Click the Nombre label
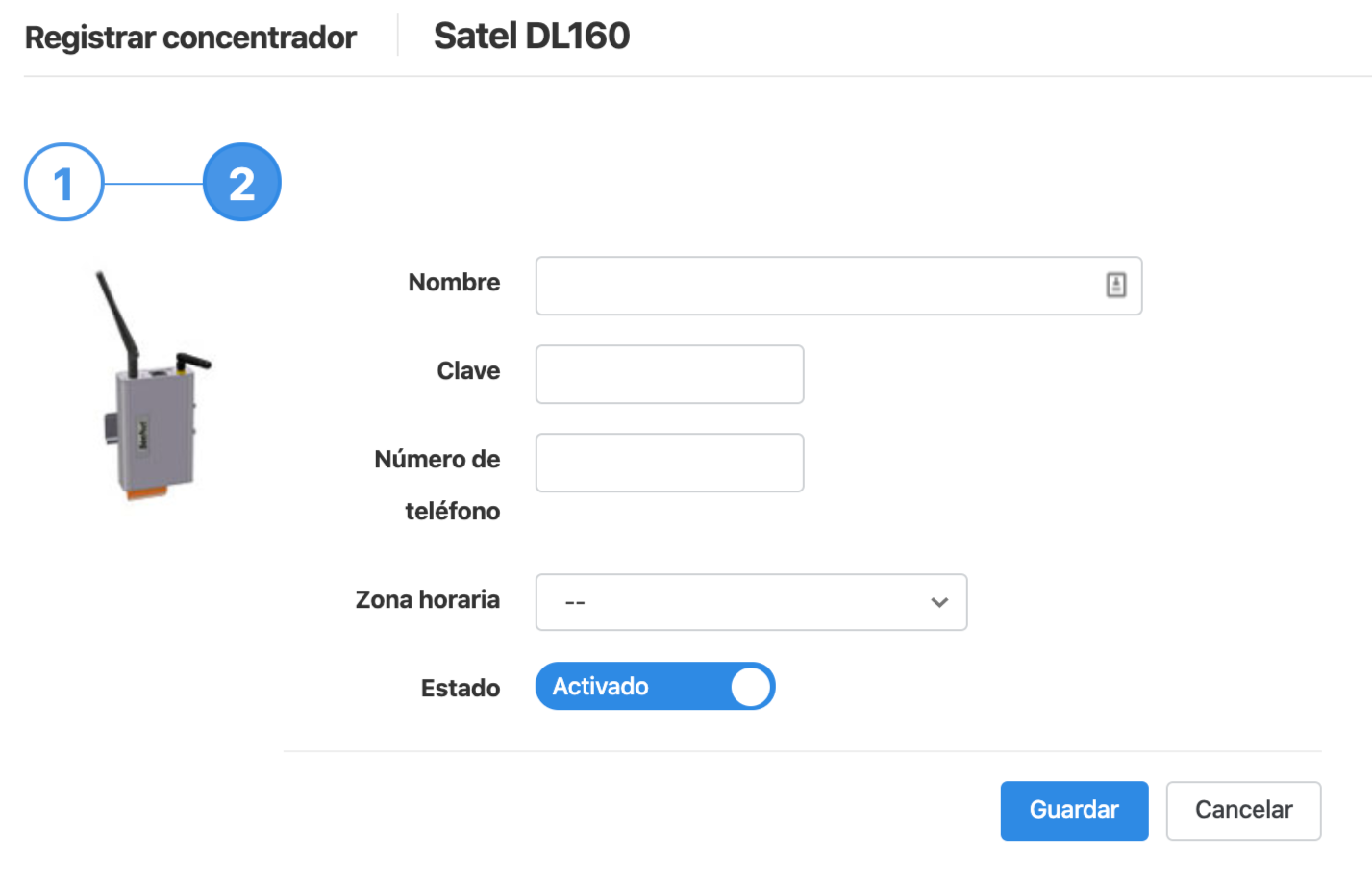This screenshot has width=1372, height=882. tap(454, 282)
